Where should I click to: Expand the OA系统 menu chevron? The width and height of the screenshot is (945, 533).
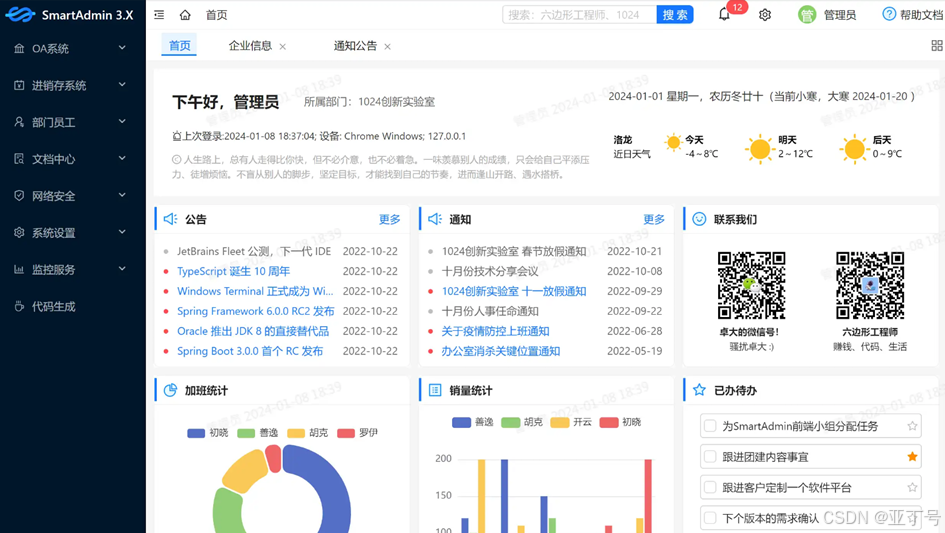tap(122, 48)
